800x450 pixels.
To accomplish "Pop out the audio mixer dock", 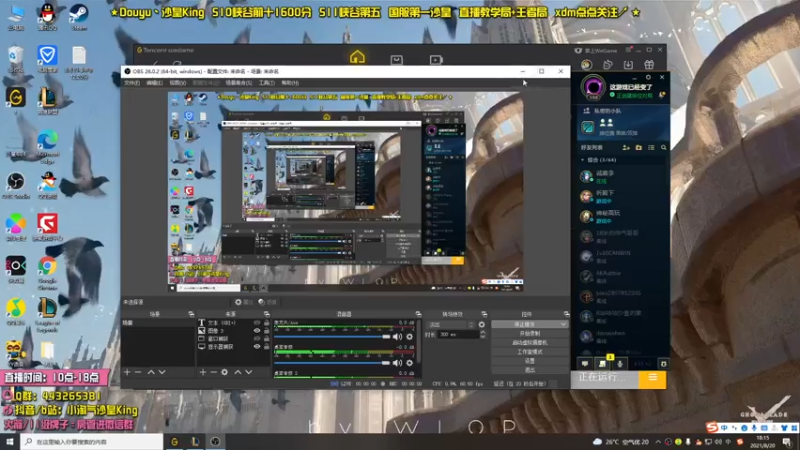I will (x=418, y=314).
